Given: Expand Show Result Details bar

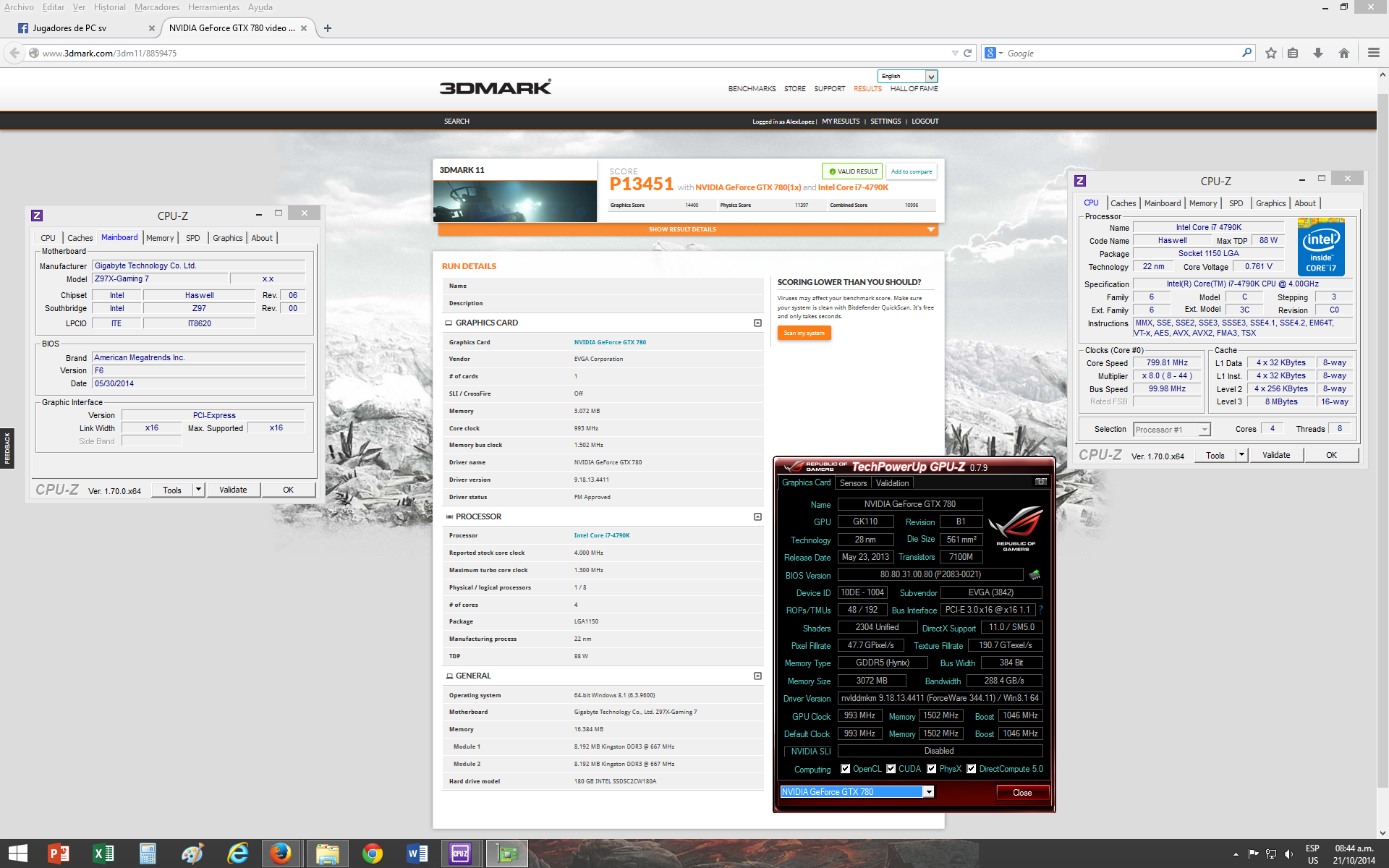Looking at the screenshot, I should 687,229.
